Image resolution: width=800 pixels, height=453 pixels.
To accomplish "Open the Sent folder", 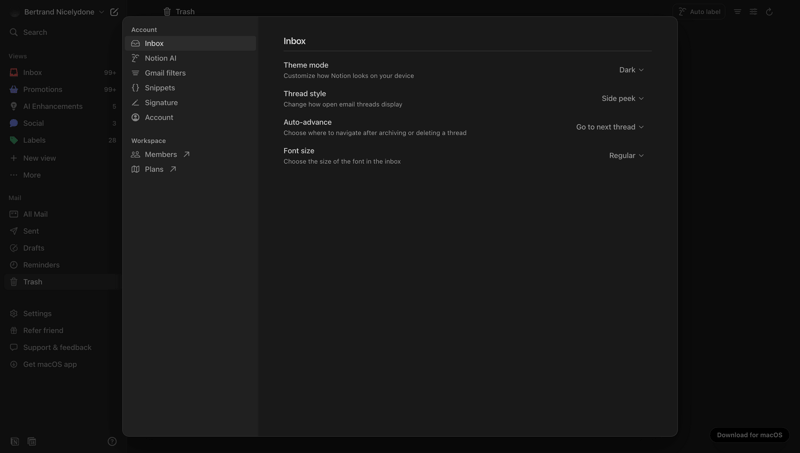I will (61, 231).
